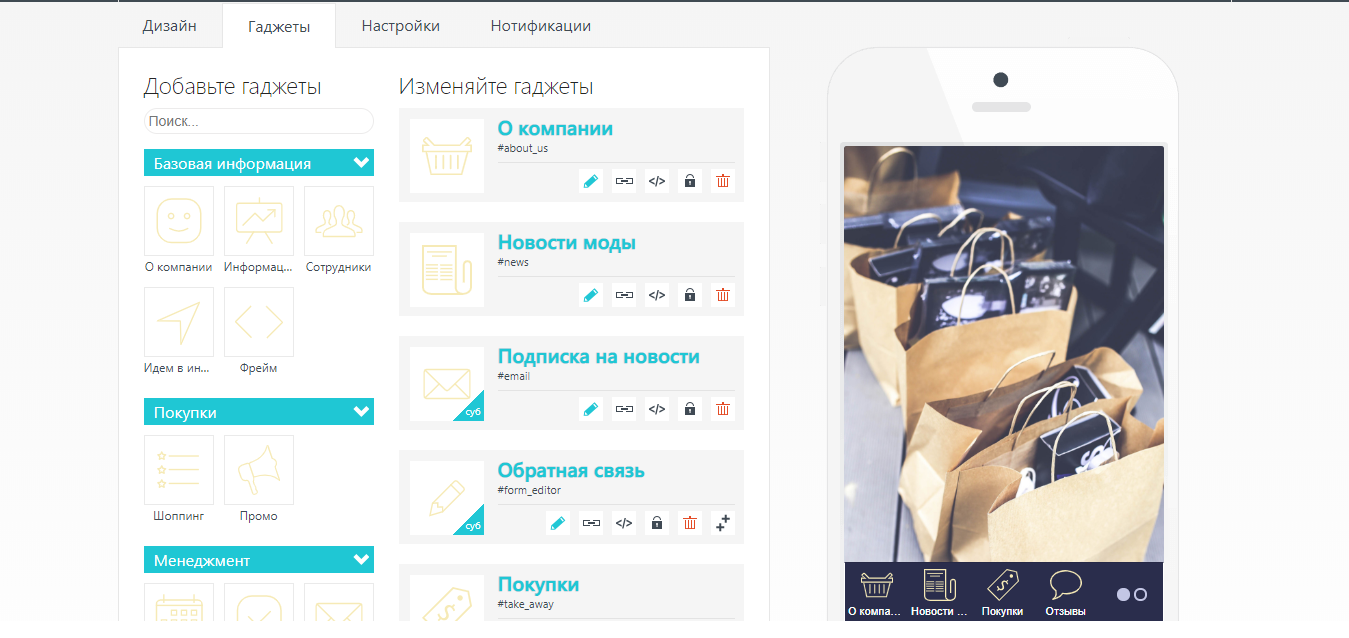Collapse the Базовая информация section
Screen dimensions: 1349x638
coord(259,163)
